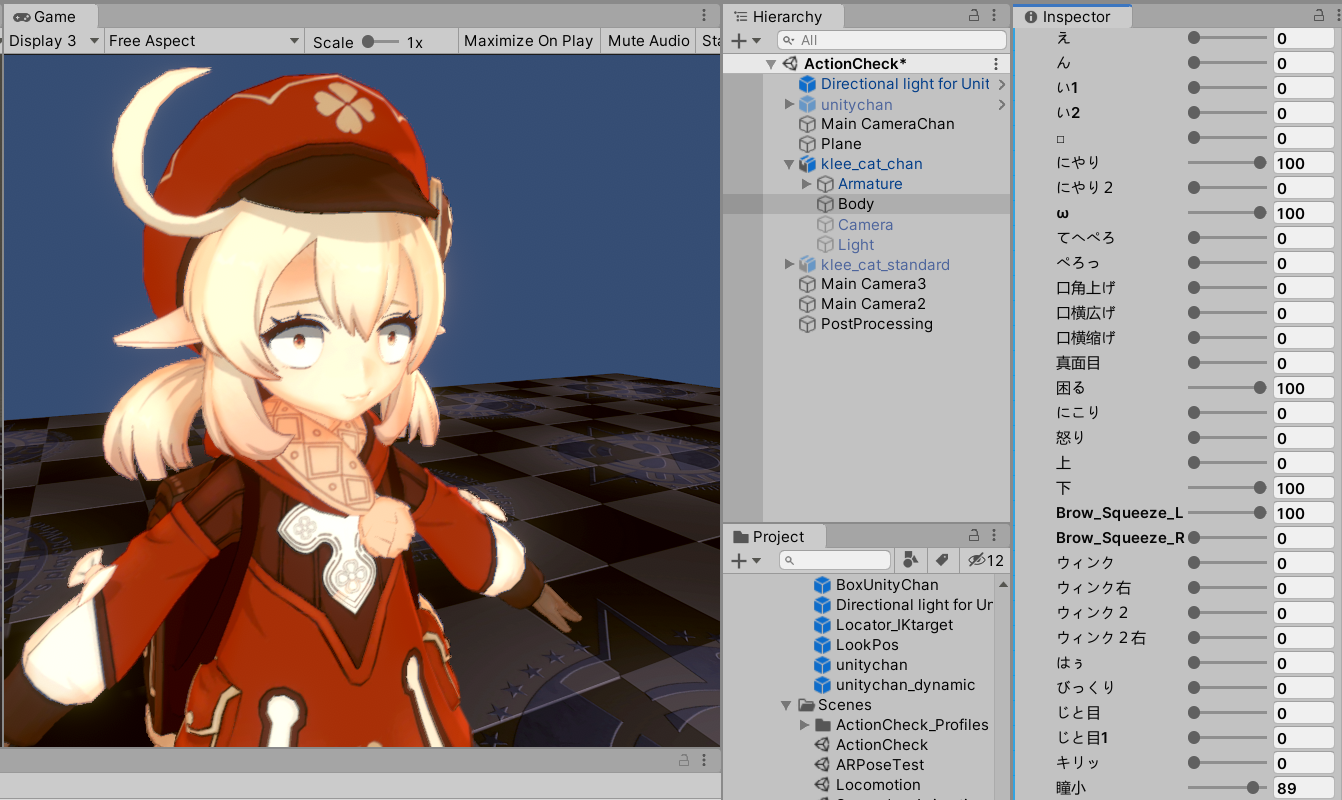Select the Inspector tab
The image size is (1342, 800).
(1072, 17)
